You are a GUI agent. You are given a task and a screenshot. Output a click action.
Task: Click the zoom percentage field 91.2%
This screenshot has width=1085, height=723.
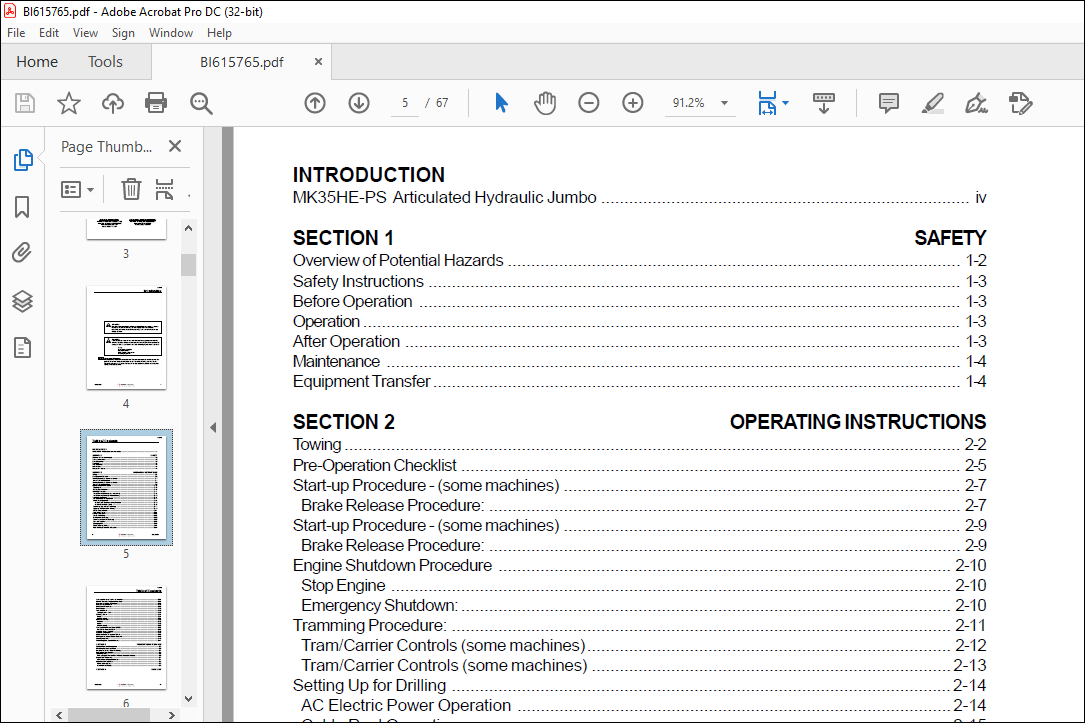[689, 103]
